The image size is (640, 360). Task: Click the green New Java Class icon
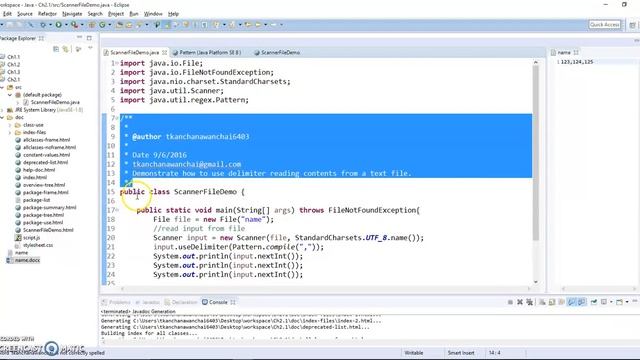pyautogui.click(x=102, y=25)
